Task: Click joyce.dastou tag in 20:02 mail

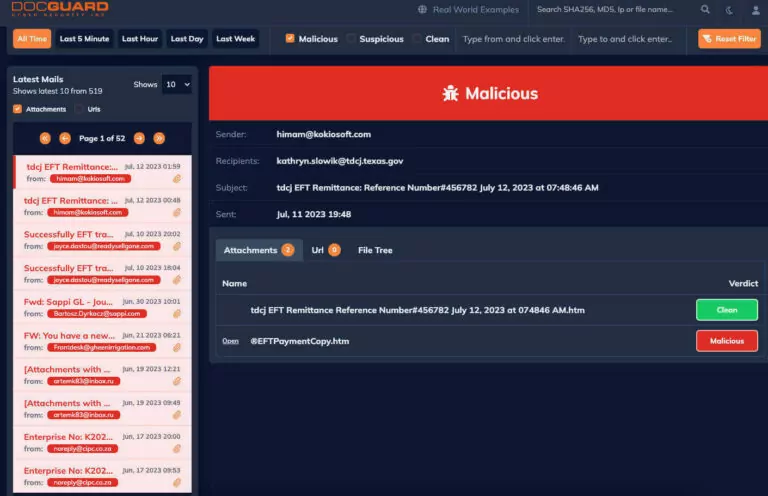Action: coord(104,246)
